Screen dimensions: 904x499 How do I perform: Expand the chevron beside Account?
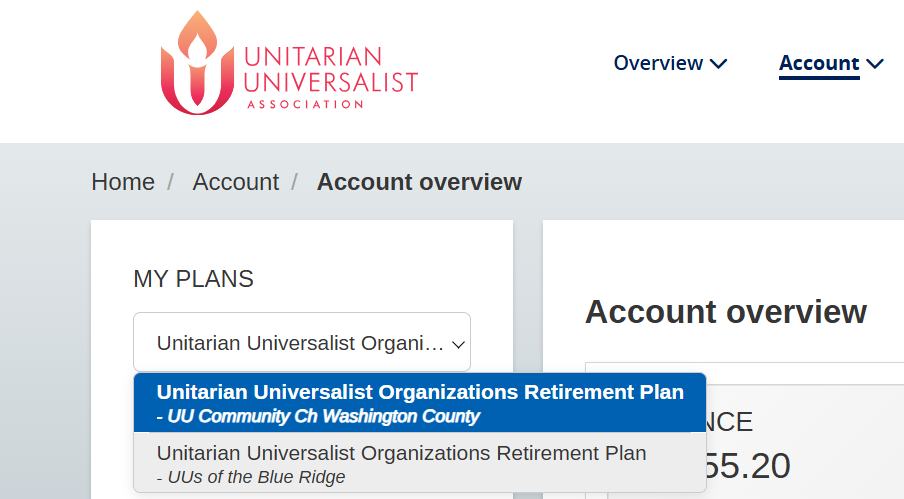click(x=875, y=64)
